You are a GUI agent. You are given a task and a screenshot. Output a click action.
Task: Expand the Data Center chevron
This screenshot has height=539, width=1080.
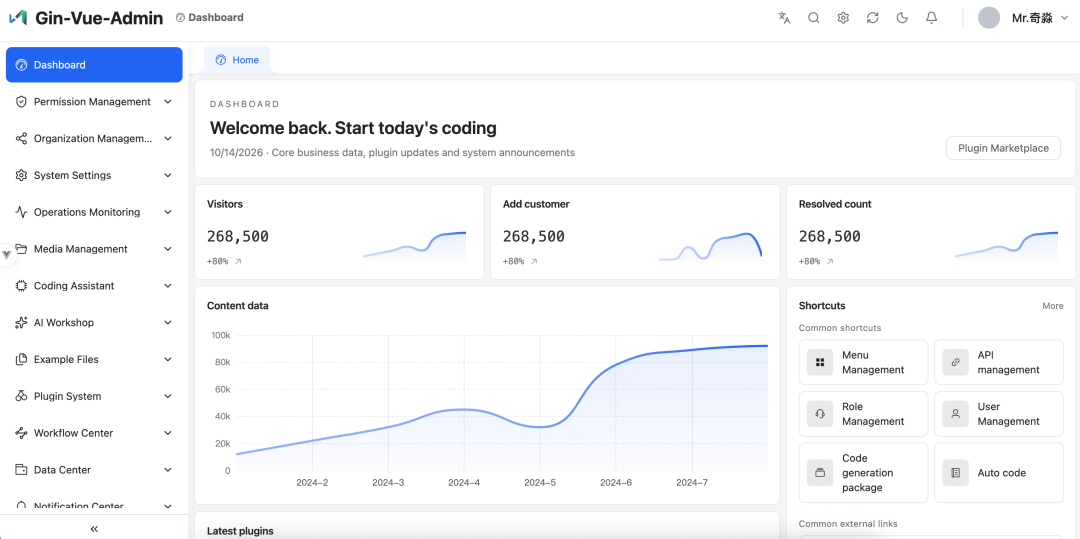click(x=168, y=470)
